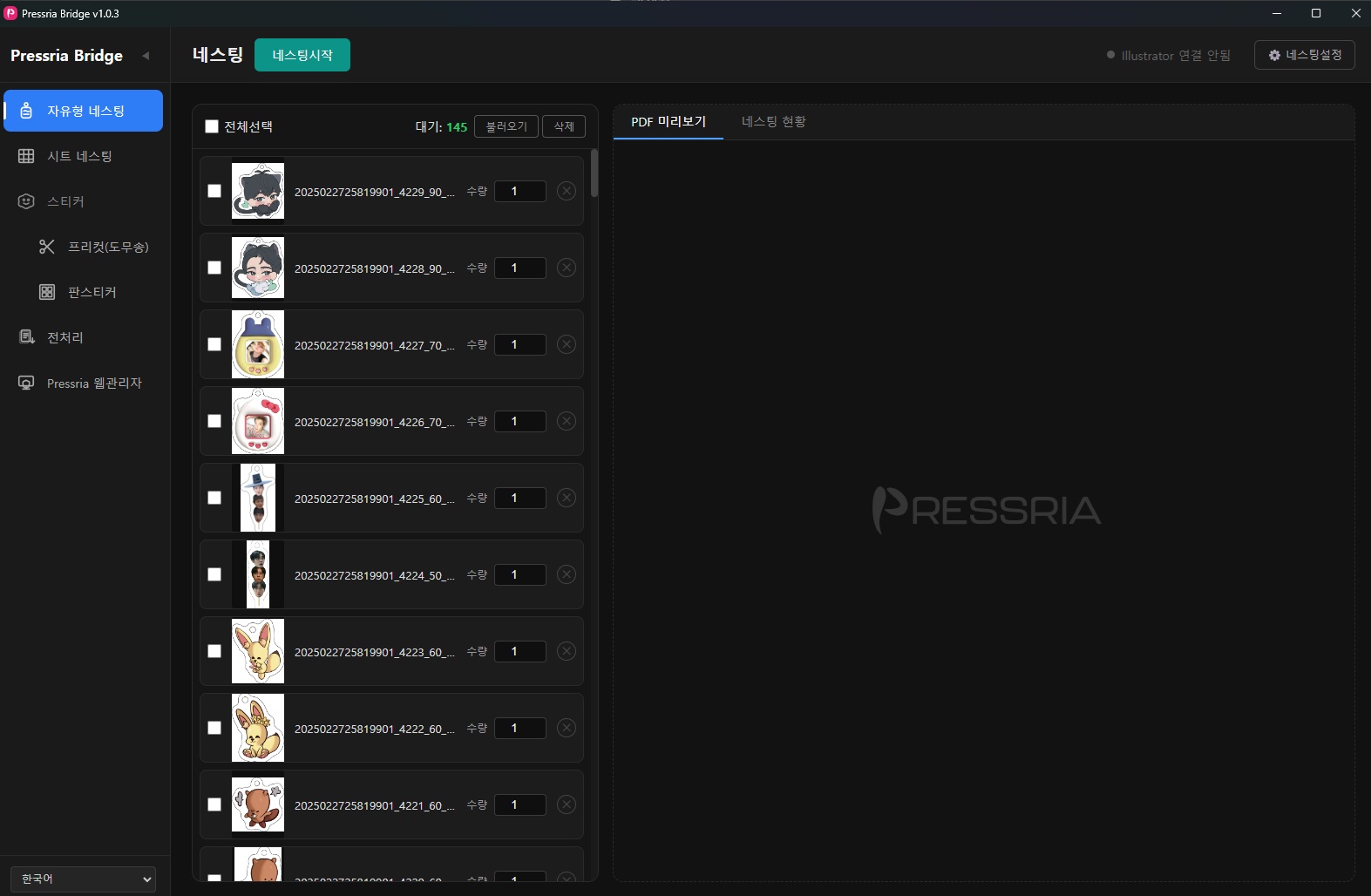
Task: Open 자유형 네스팅 in the sidebar
Action: coord(84,111)
